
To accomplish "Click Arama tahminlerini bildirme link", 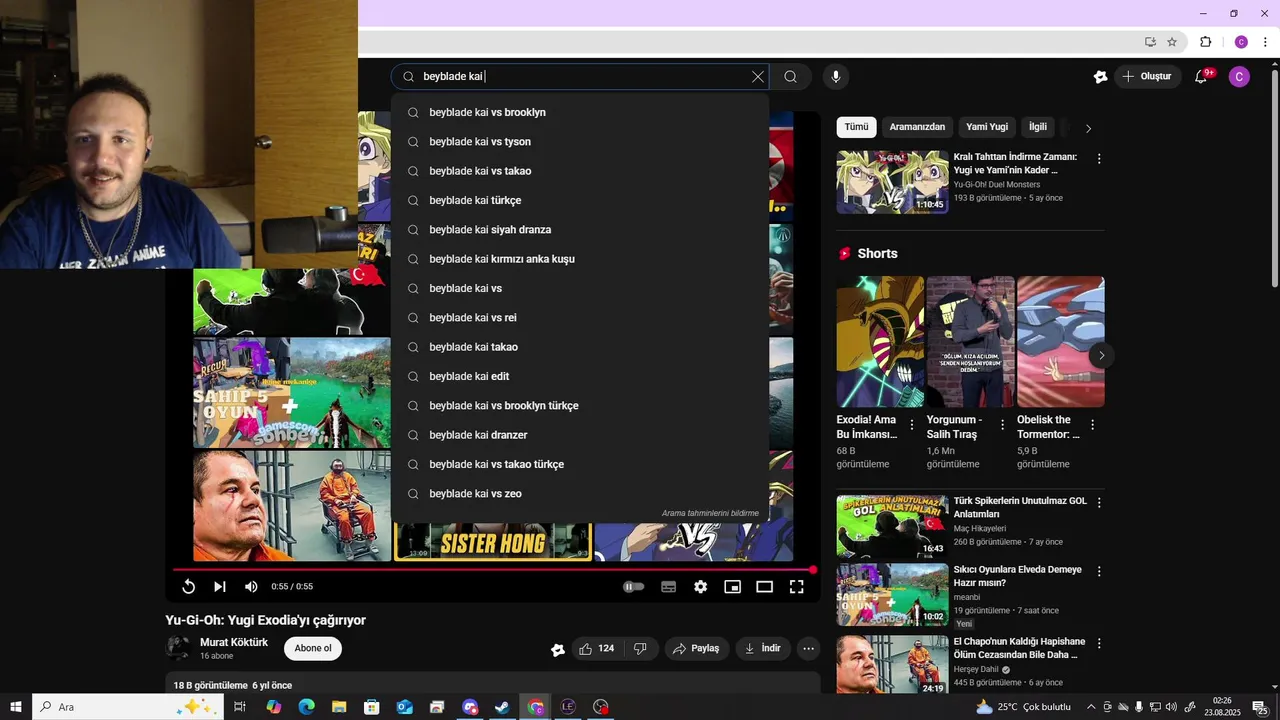I will 710,514.
